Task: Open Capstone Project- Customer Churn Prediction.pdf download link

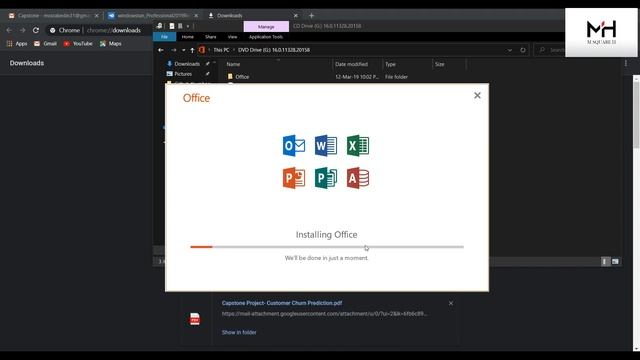Action: (282, 303)
